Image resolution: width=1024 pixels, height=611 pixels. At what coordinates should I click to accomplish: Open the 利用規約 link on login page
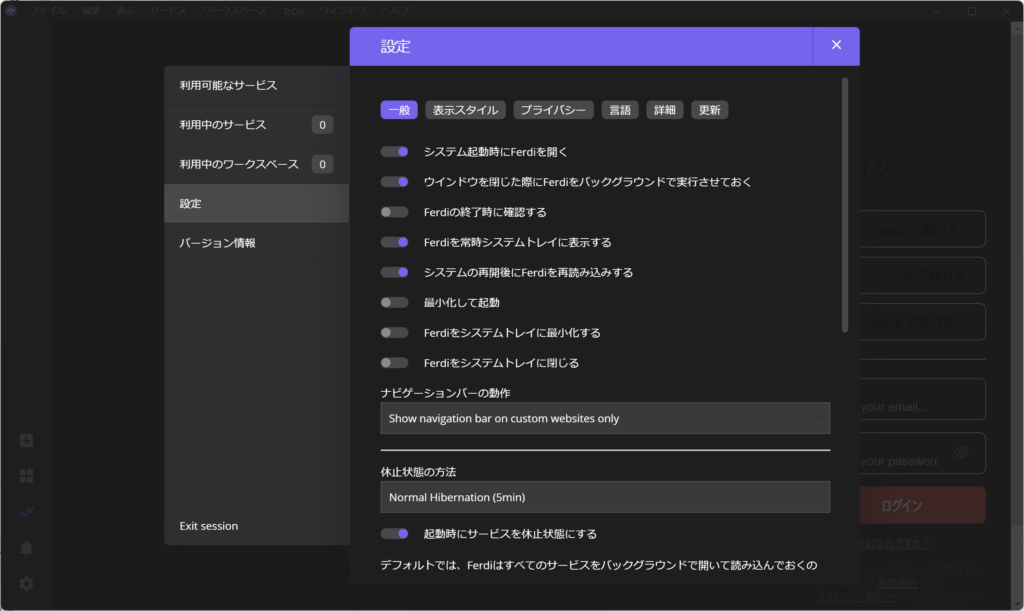897,584
